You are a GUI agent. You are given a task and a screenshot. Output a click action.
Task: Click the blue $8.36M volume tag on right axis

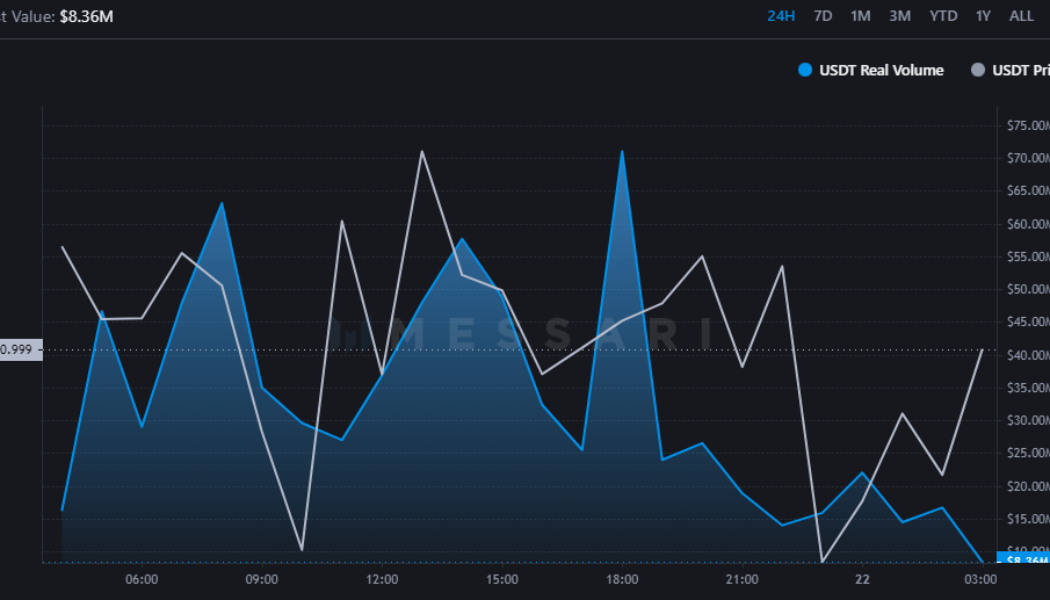click(1023, 559)
